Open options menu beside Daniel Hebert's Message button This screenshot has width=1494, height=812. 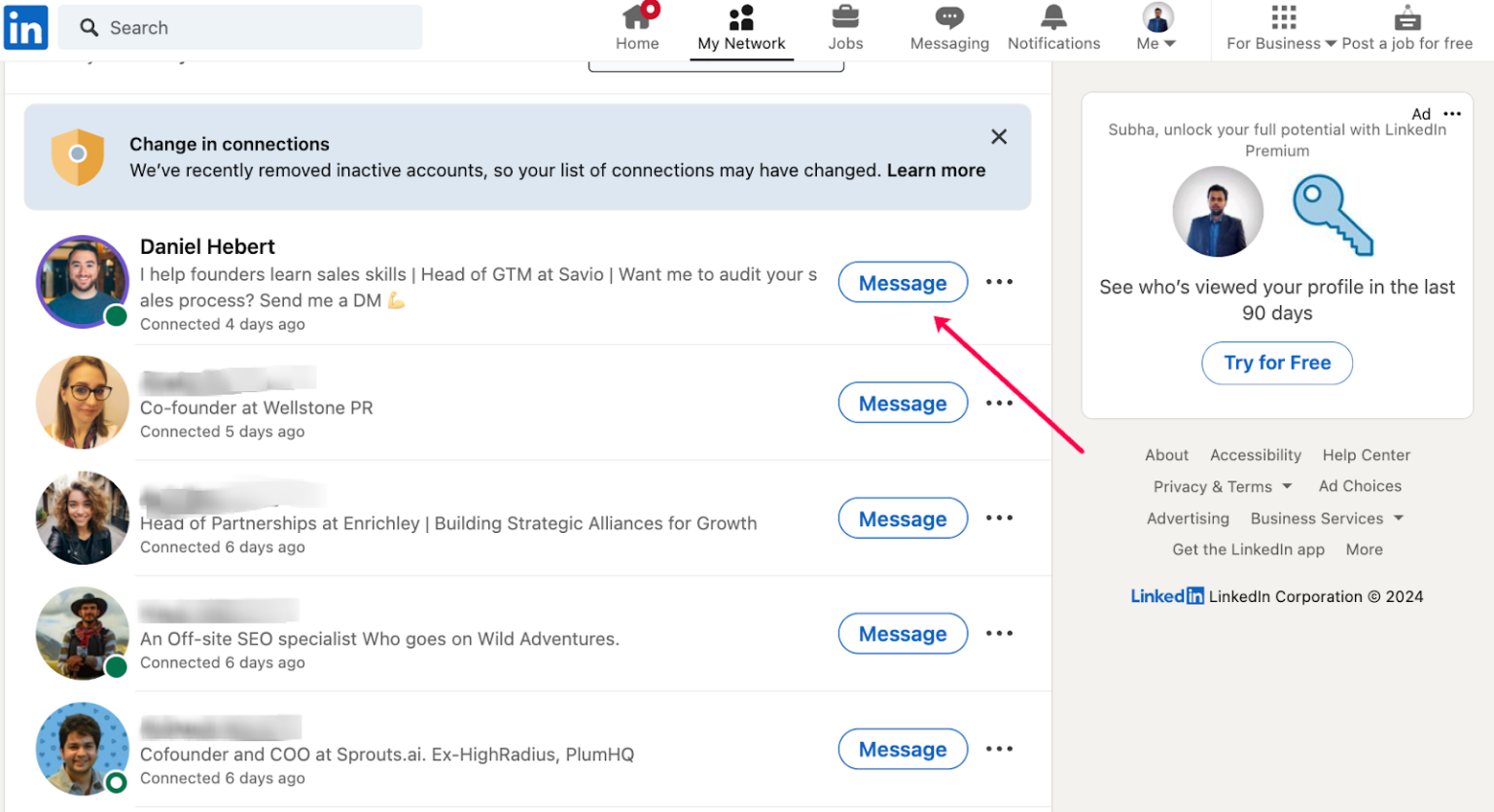pos(999,281)
